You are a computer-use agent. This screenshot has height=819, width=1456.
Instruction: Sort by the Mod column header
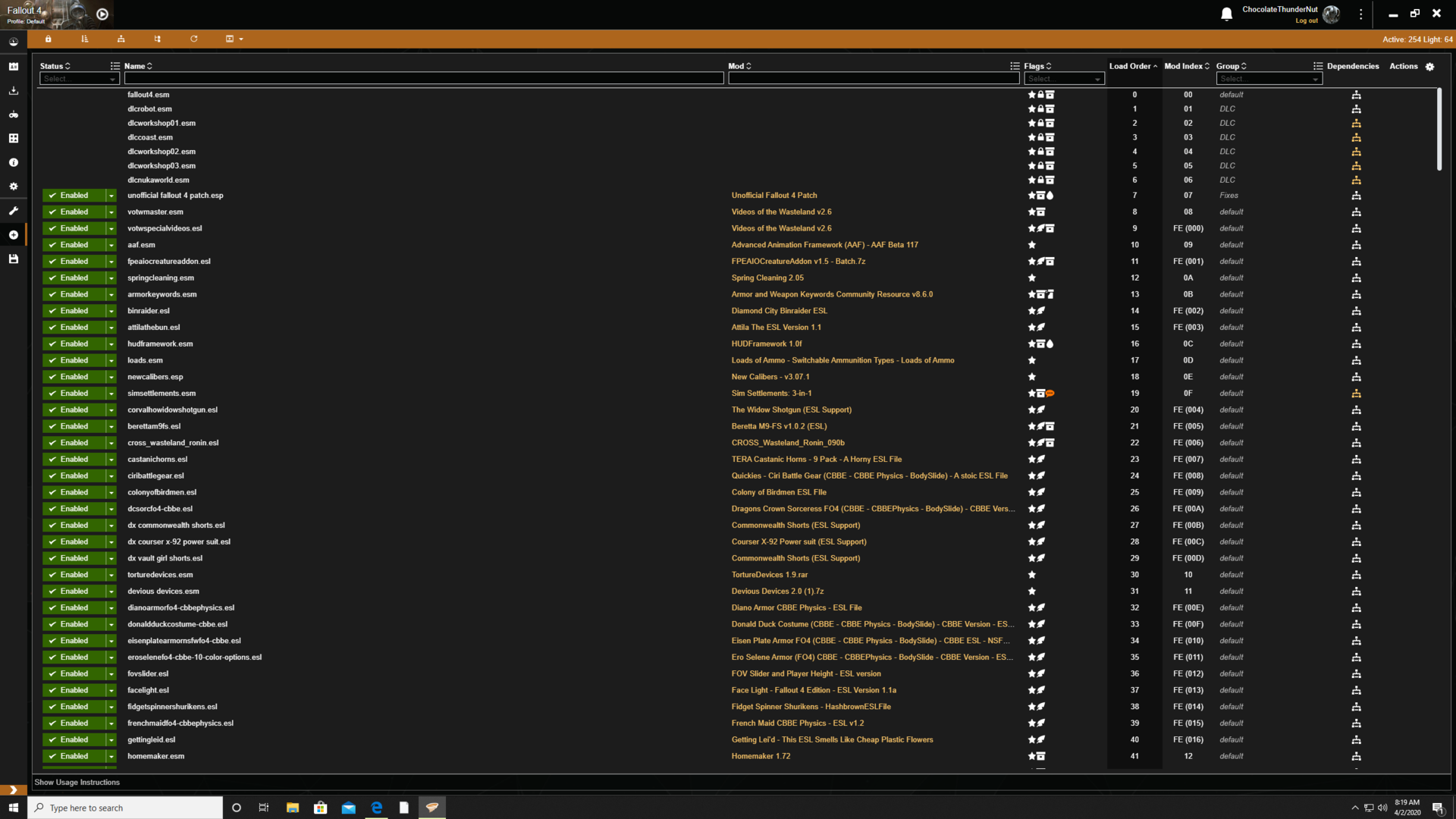739,67
